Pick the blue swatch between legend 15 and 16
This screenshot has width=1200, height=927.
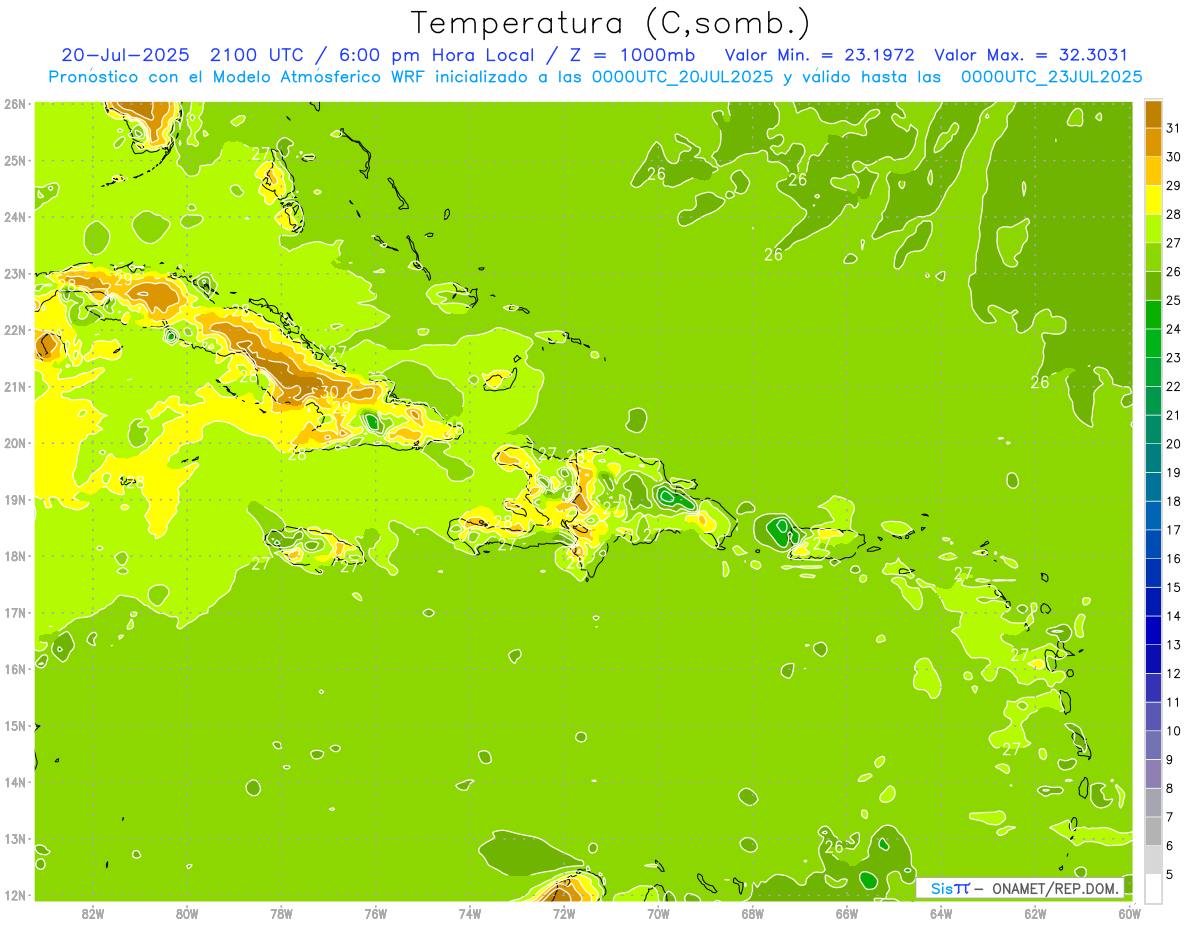(x=1153, y=572)
